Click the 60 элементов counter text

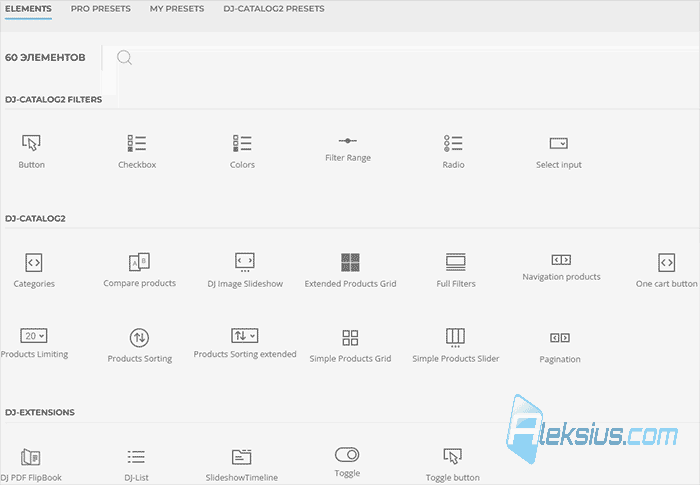point(45,58)
